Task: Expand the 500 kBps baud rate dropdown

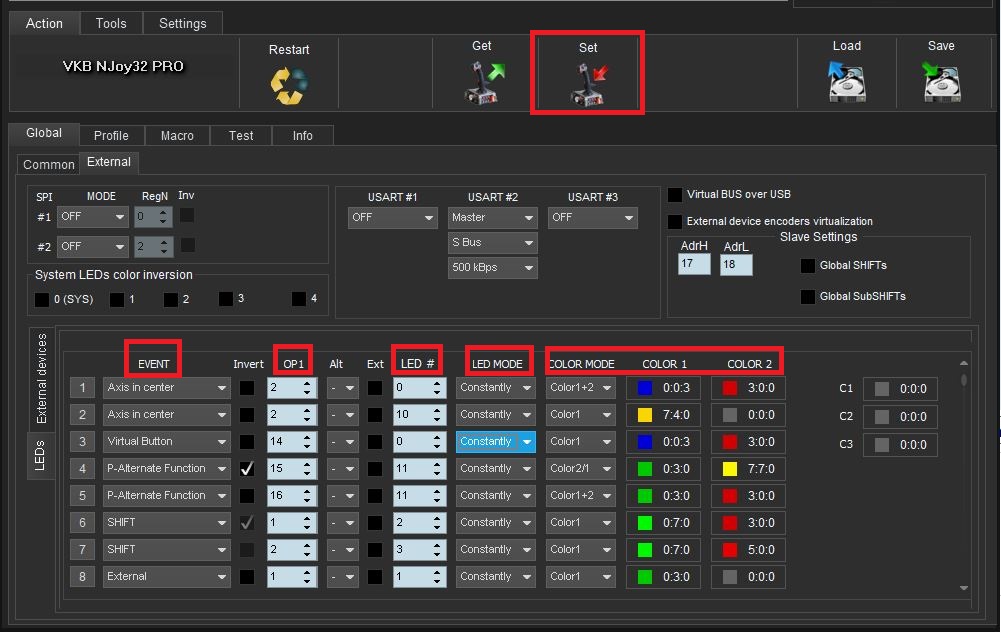Action: (492, 267)
